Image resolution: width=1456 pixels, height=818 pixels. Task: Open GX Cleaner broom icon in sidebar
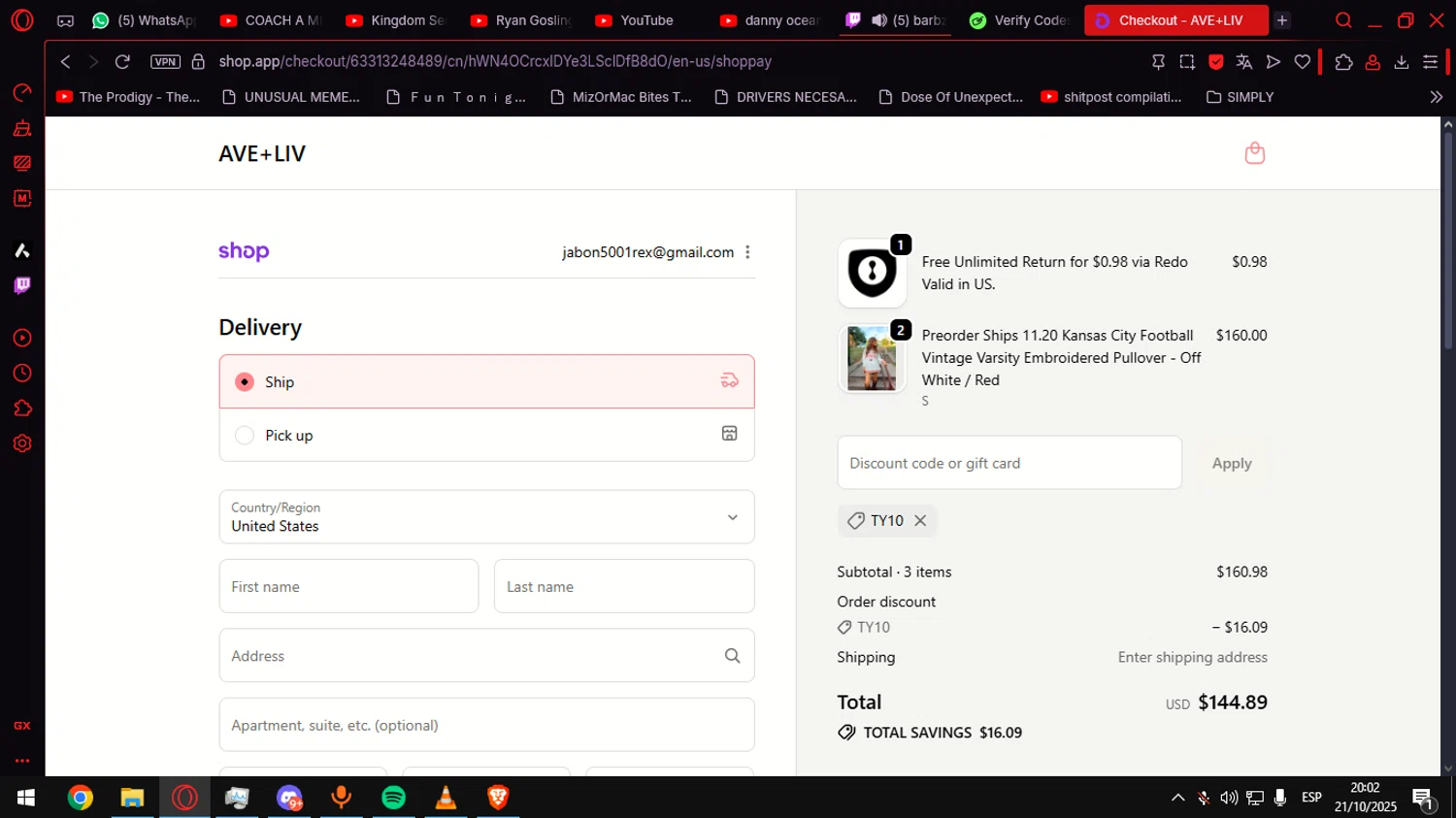22,128
